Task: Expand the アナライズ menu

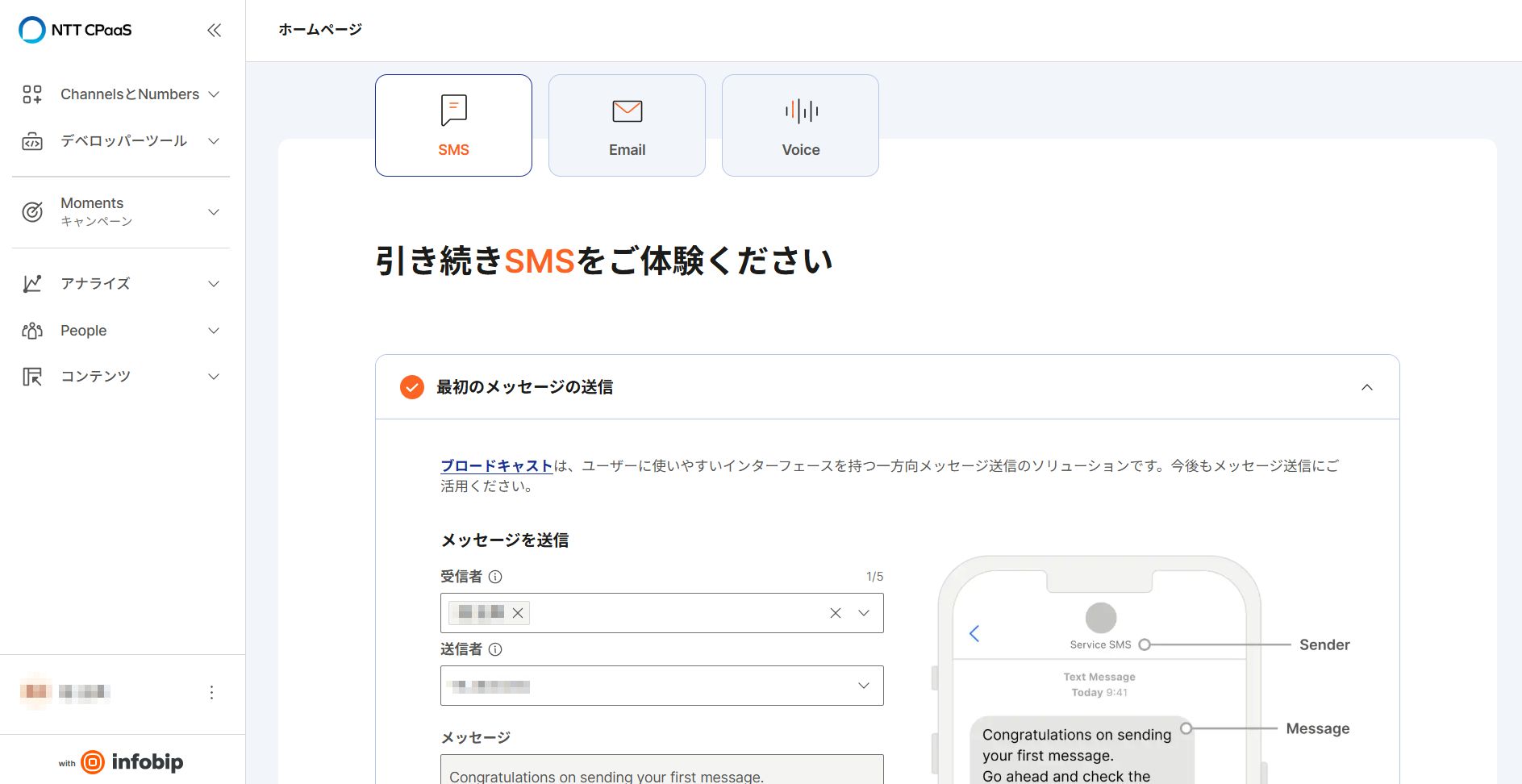Action: (x=214, y=284)
